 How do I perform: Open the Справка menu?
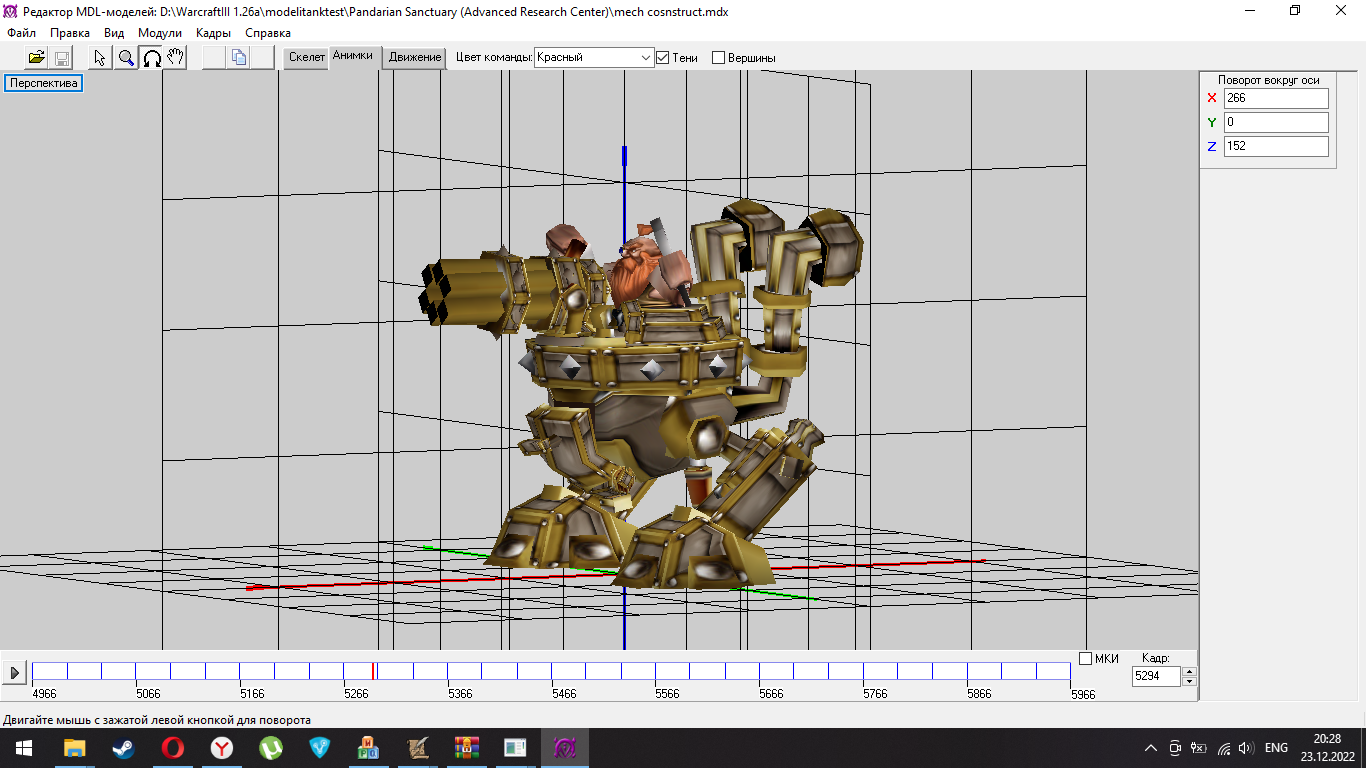(x=268, y=33)
